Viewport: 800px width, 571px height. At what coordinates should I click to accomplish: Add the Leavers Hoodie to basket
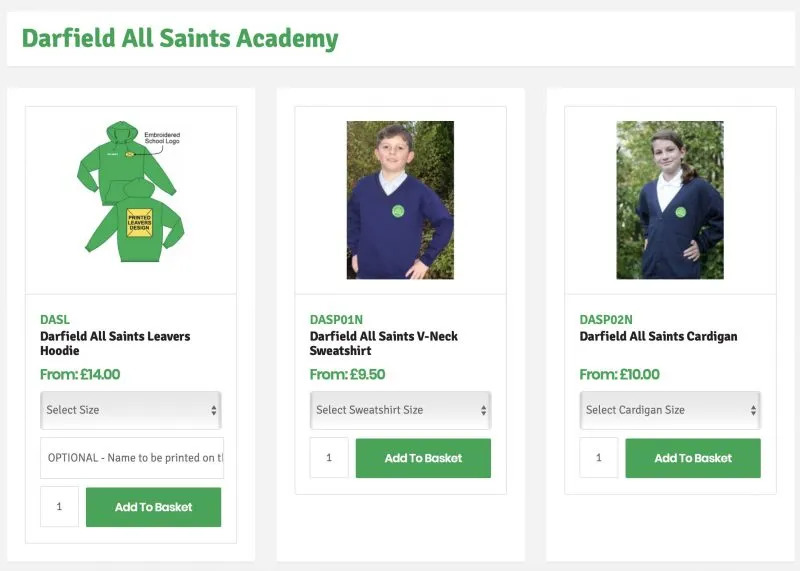(153, 507)
